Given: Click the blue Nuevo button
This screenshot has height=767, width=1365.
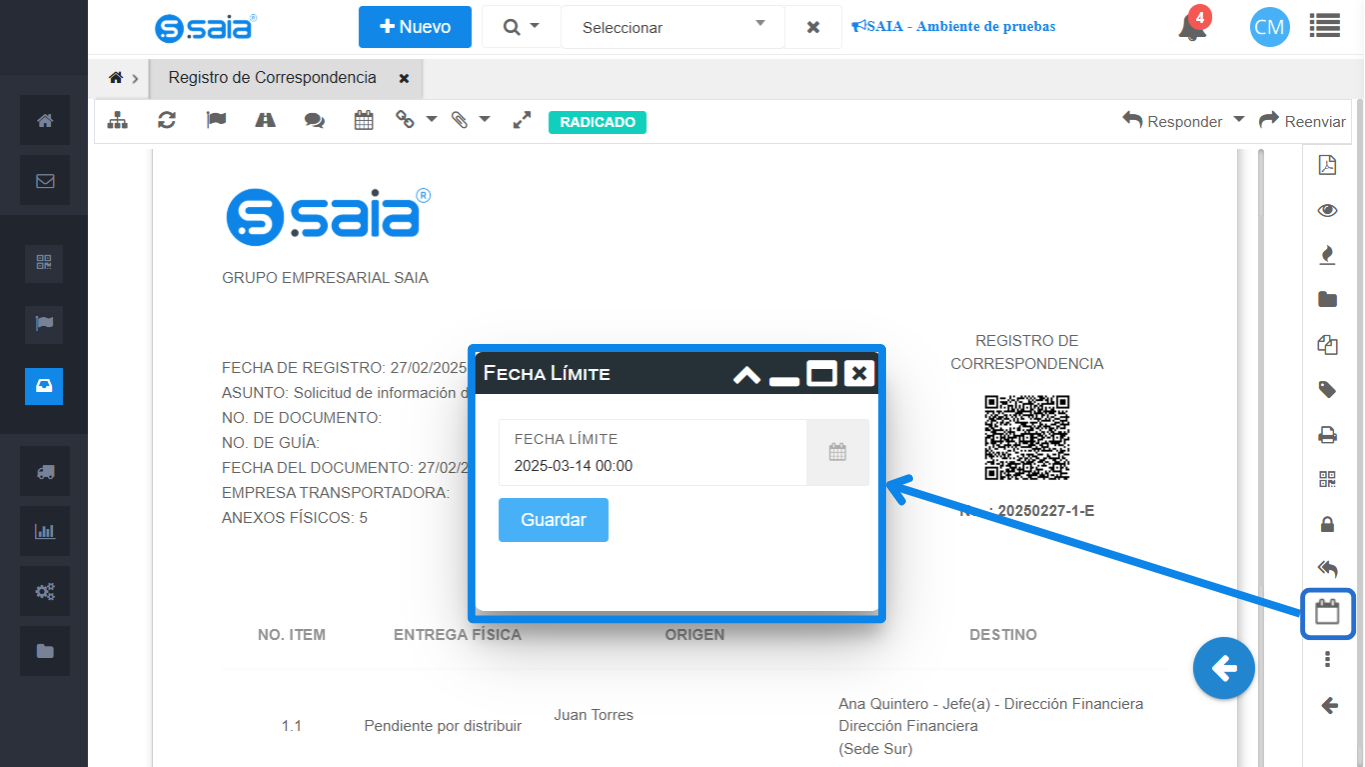Looking at the screenshot, I should [x=415, y=27].
